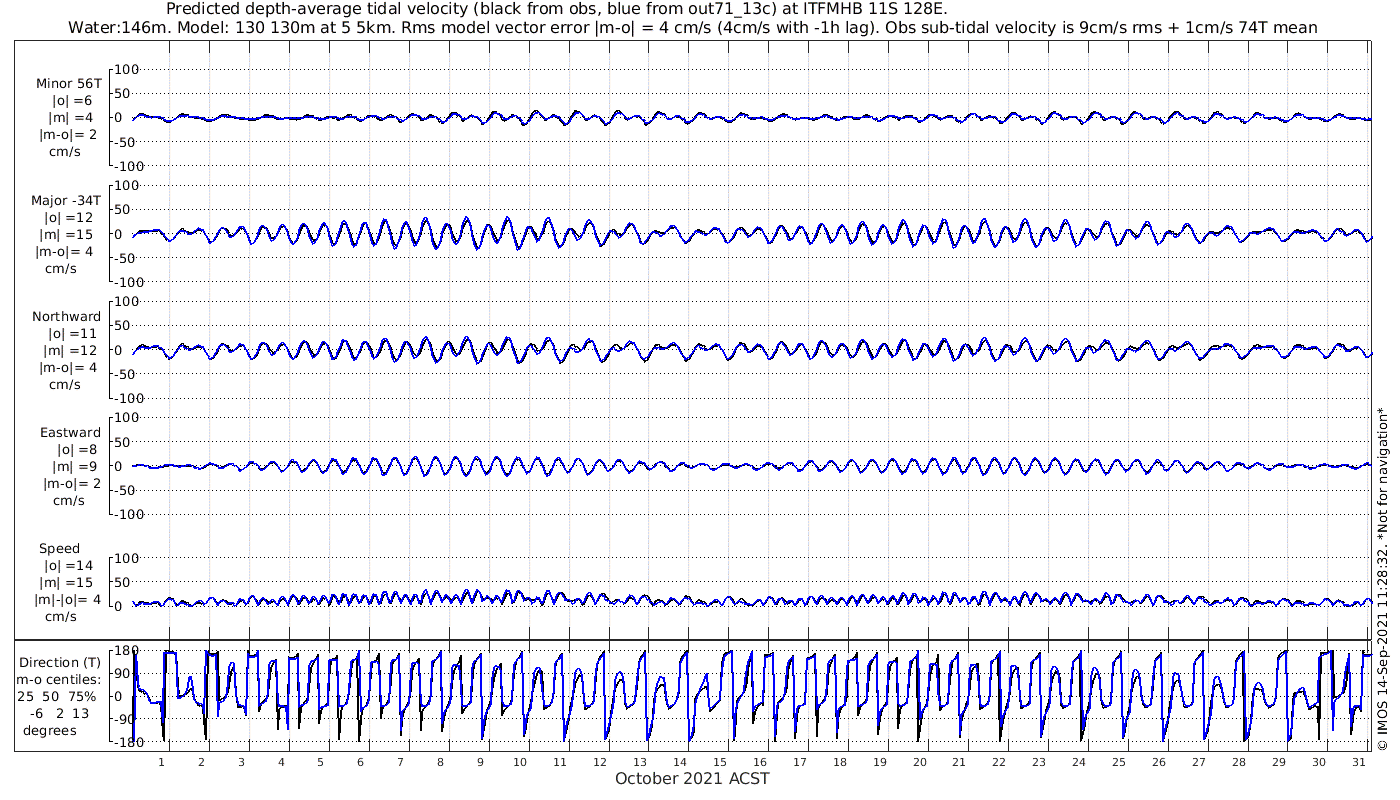Click the vertical IMOS copyright notice text
The height and width of the screenshot is (800, 1400).
[1382, 577]
